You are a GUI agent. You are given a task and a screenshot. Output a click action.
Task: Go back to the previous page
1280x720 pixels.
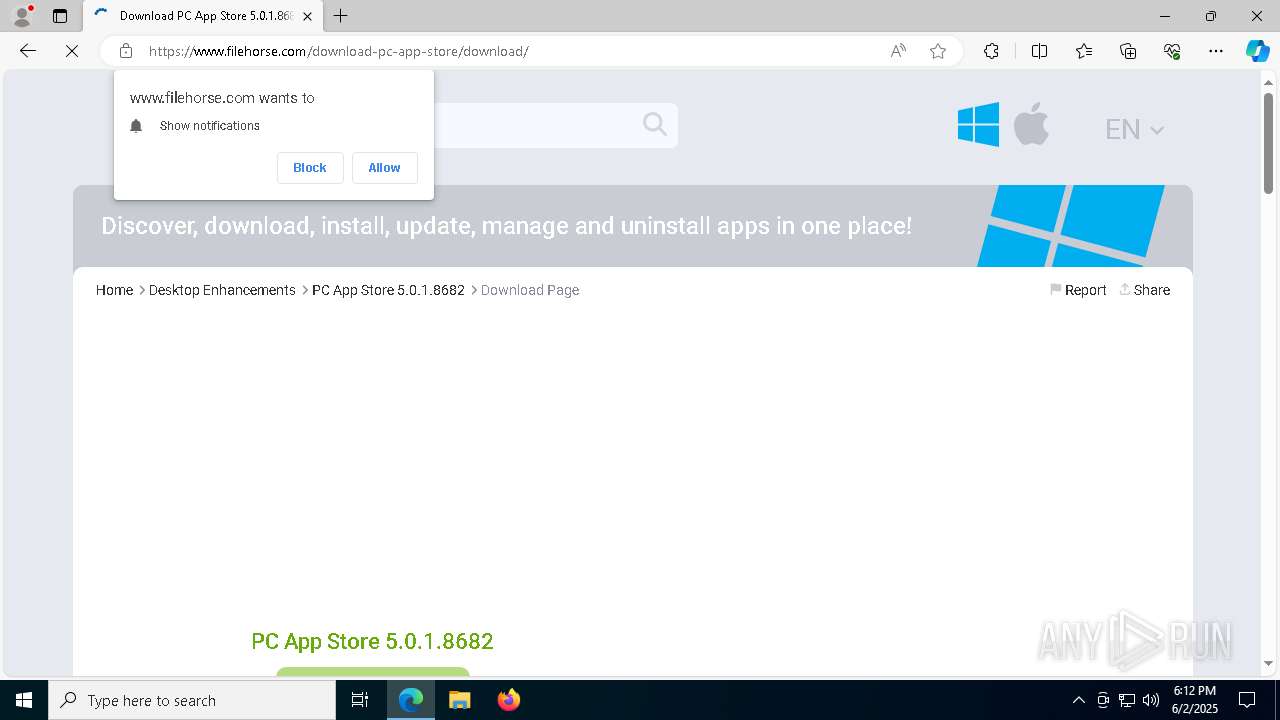(28, 51)
